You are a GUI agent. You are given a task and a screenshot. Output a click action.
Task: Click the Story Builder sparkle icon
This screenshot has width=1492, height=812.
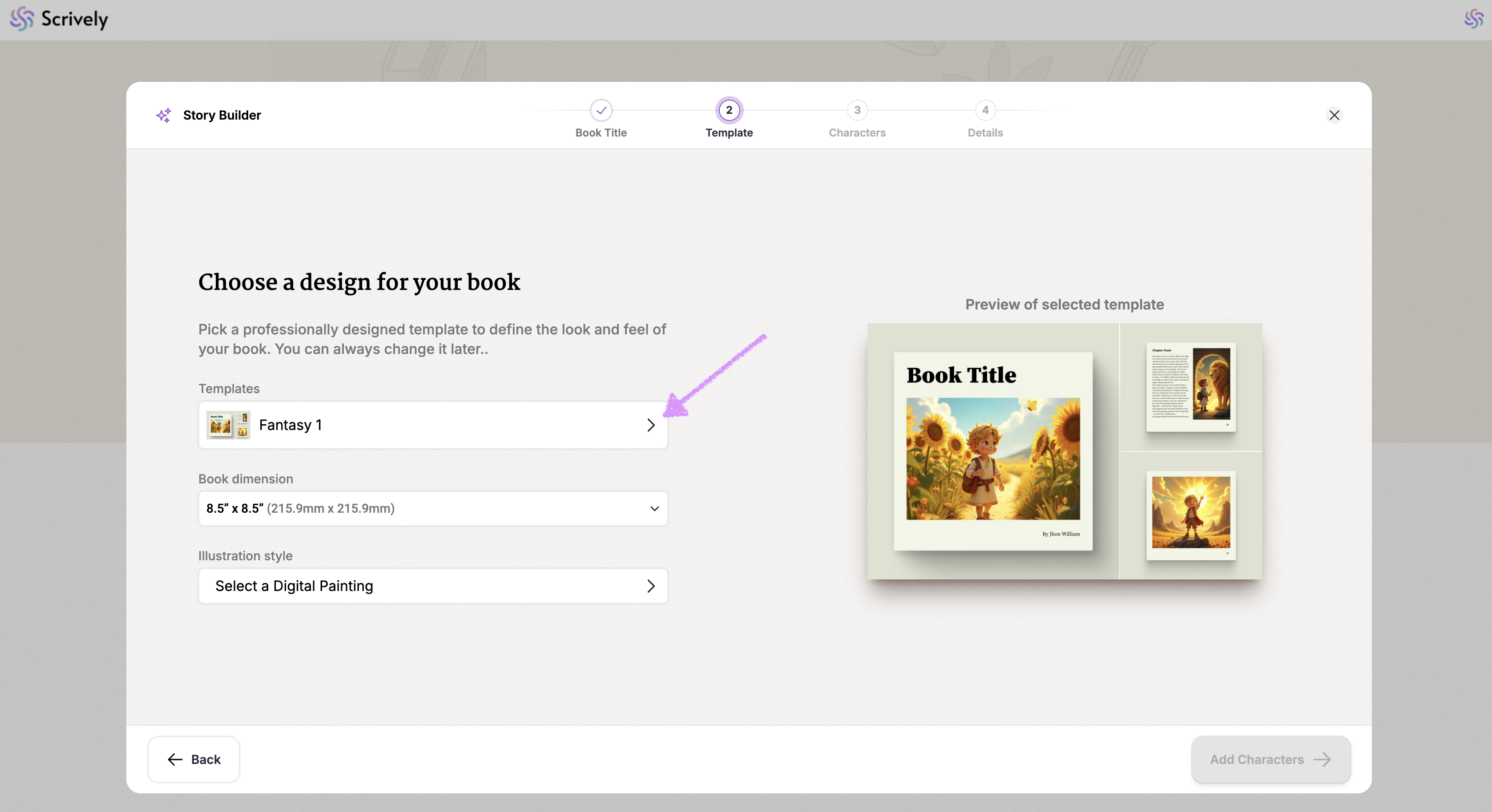click(x=164, y=115)
